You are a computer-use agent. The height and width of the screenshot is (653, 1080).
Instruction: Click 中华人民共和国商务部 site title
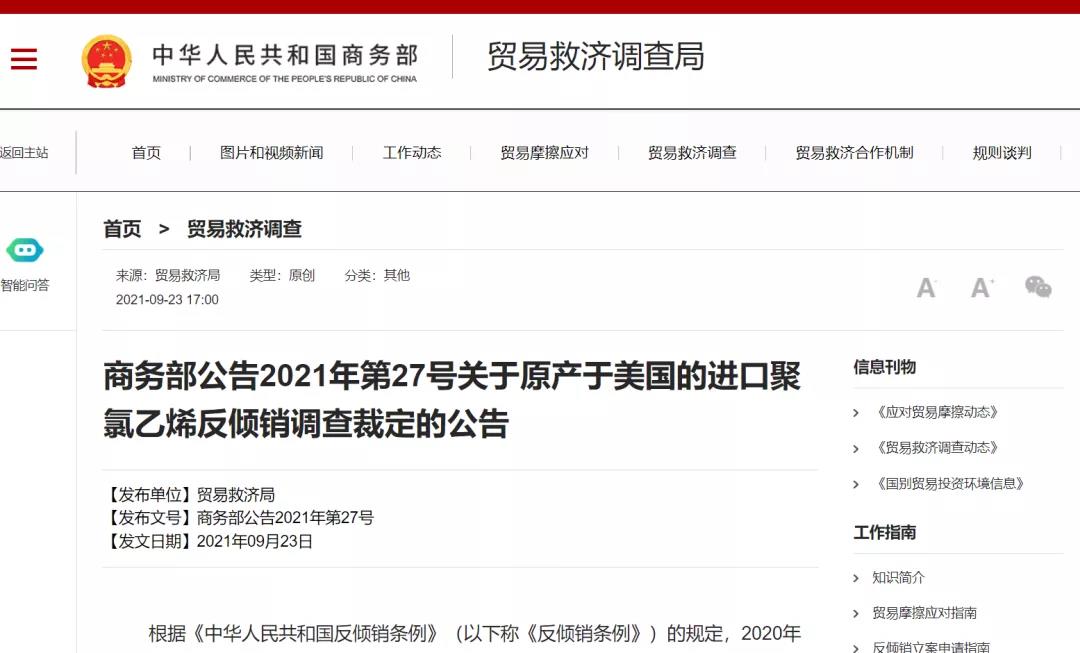tap(285, 55)
